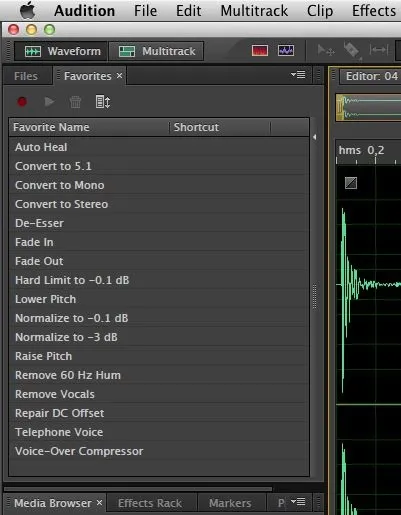Screen dimensions: 401x515
Task: Sort by Favorite Name column
Action: (89, 127)
